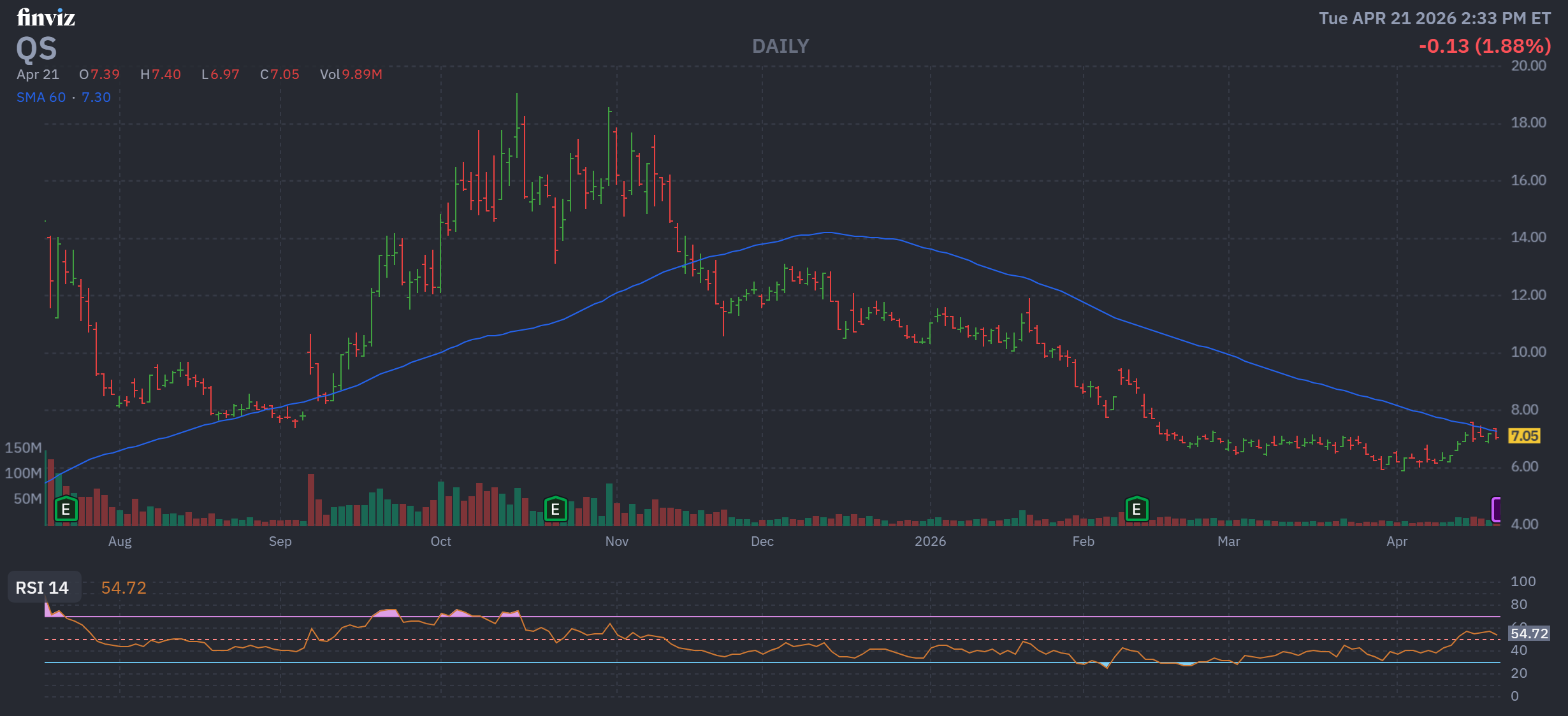Click the earnings E marker near August
Image resolution: width=1568 pixels, height=716 pixels.
(x=66, y=510)
